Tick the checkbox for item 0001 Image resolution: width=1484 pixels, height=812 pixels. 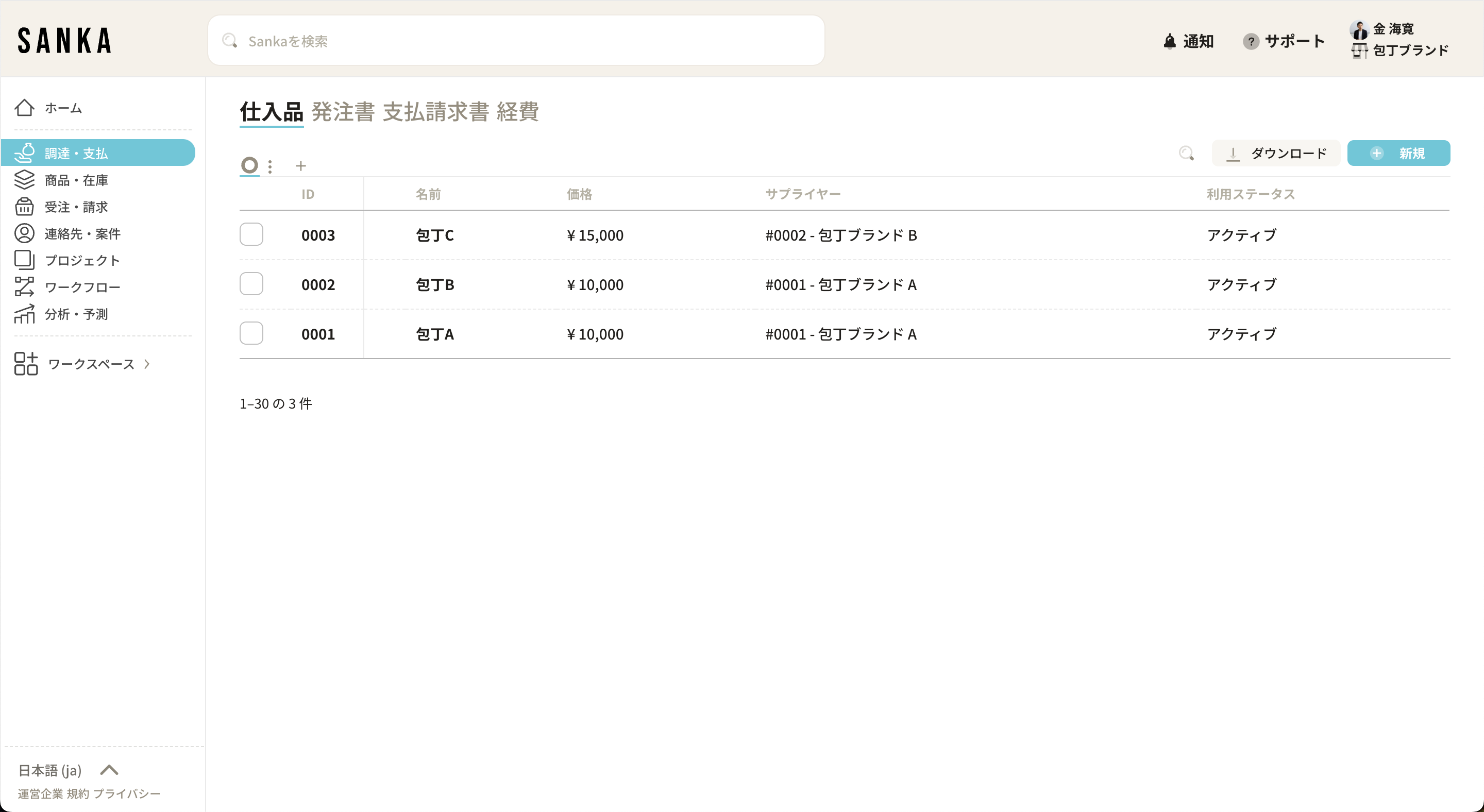pos(251,333)
